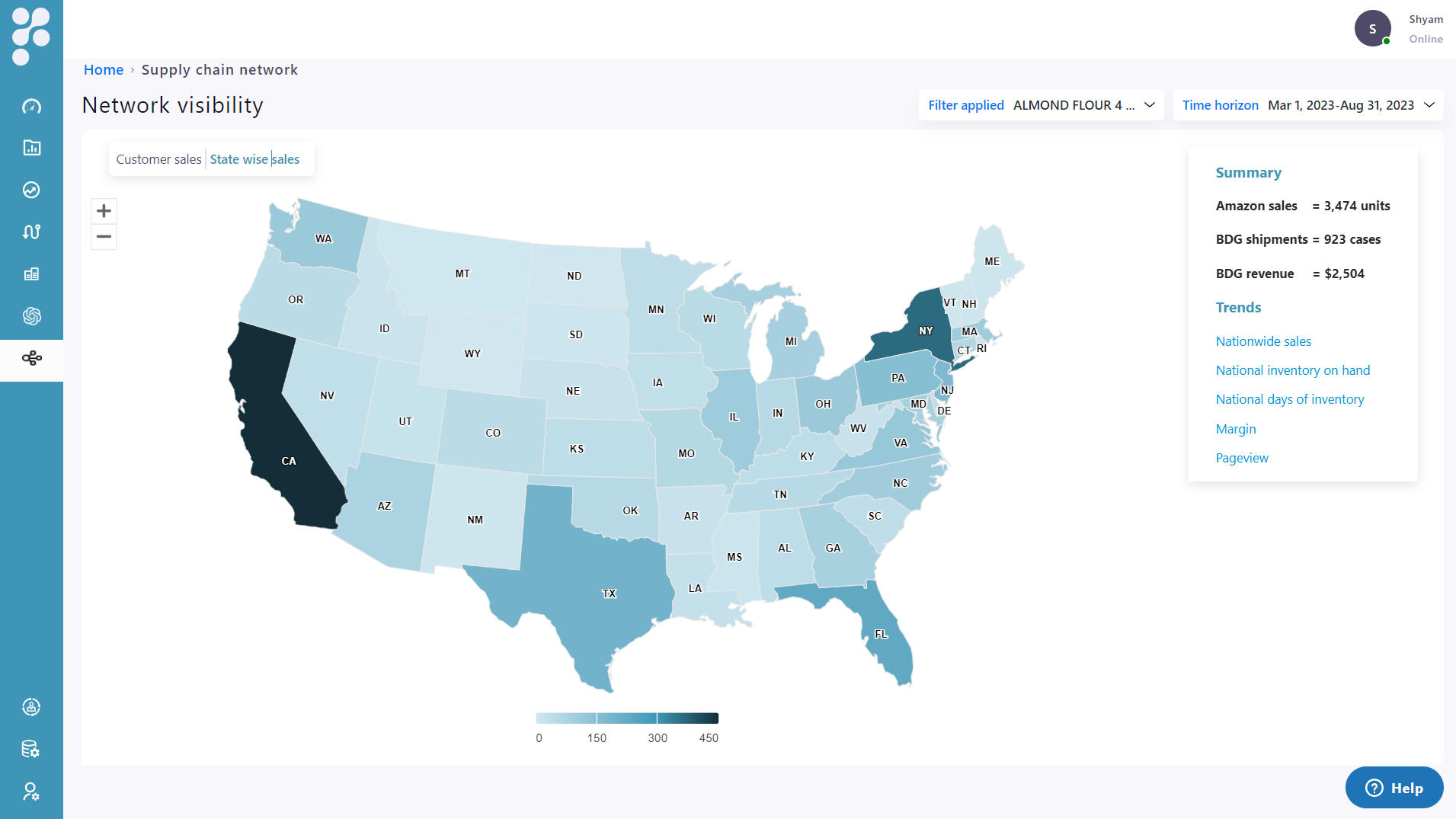Zoom in on the map

pos(104,211)
